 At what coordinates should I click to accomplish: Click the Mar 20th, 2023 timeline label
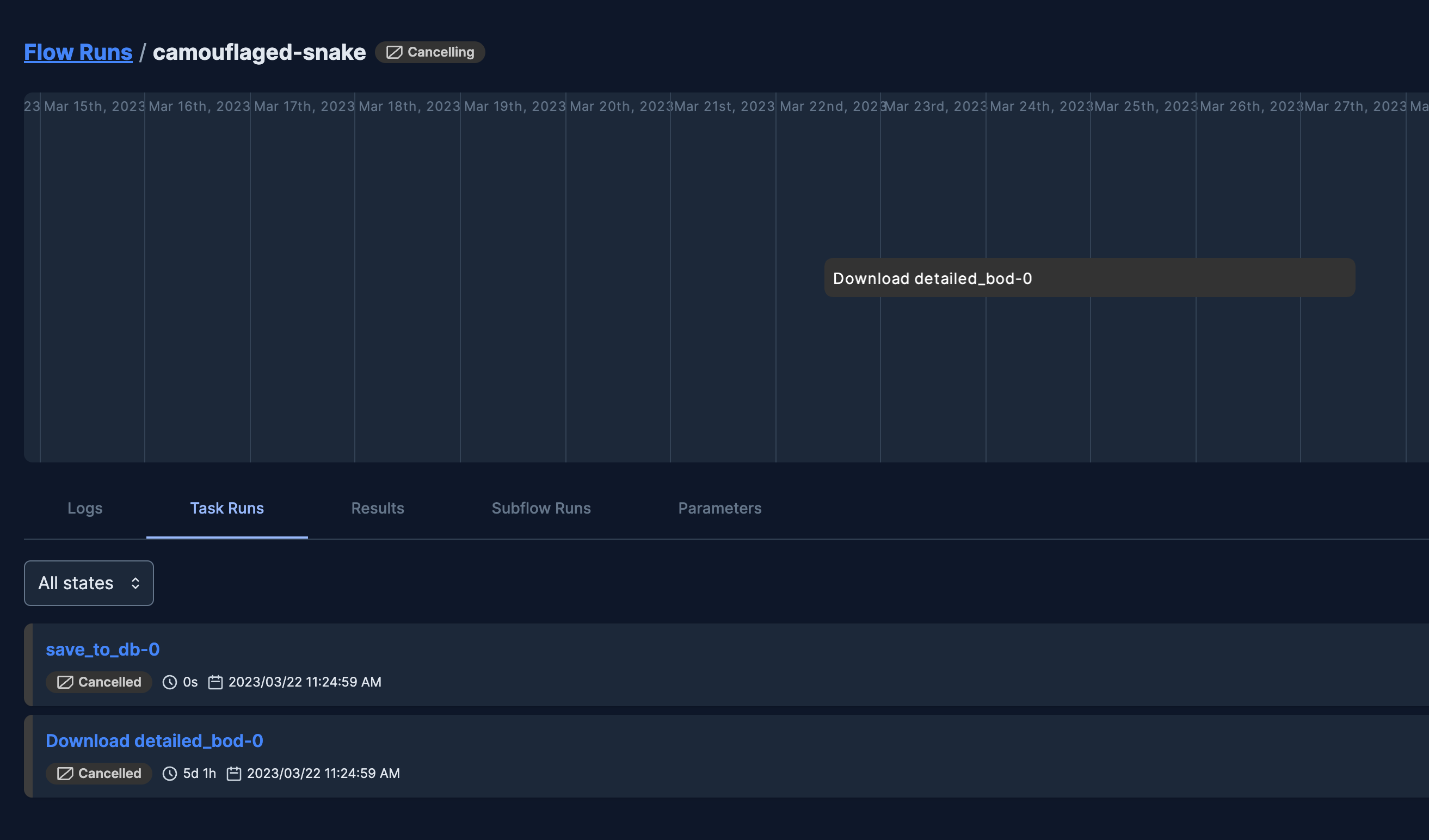click(620, 107)
